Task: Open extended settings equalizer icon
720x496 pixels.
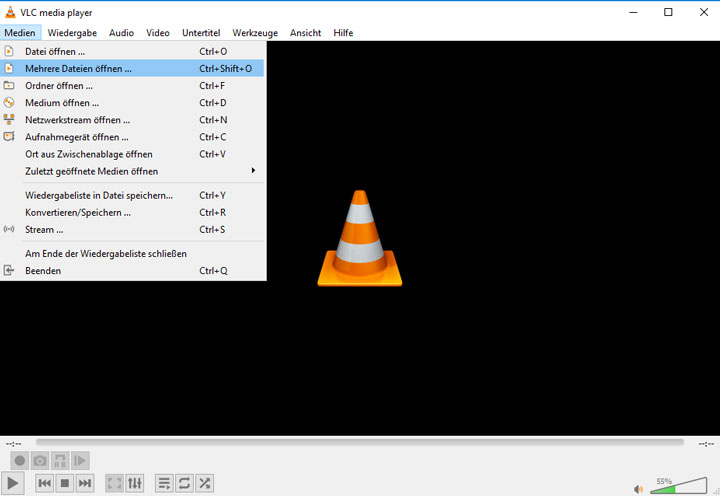Action: tap(135, 483)
